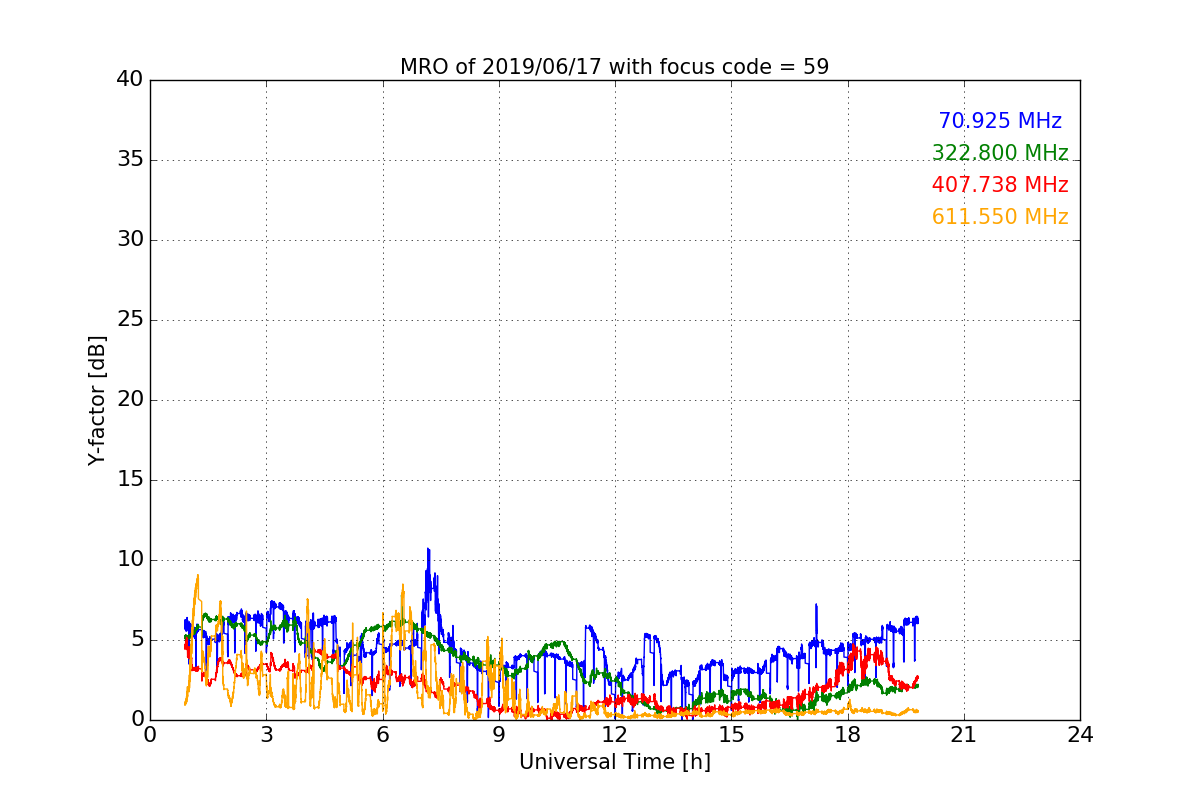Click the x-axis tick label 21
Image resolution: width=1200 pixels, height=800 pixels.
coord(964,735)
